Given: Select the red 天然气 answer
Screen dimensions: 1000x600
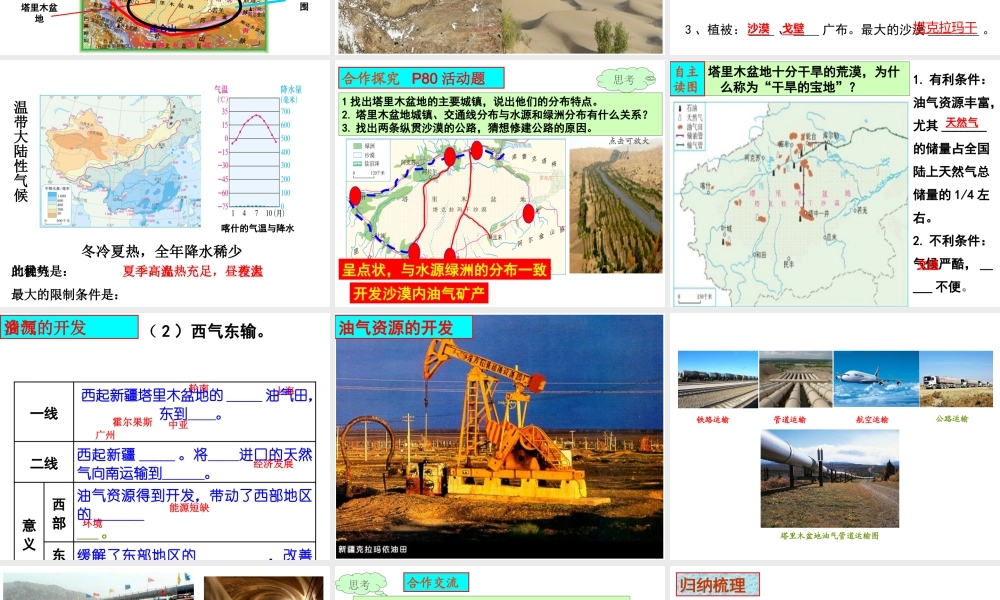Looking at the screenshot, I should (x=962, y=123).
